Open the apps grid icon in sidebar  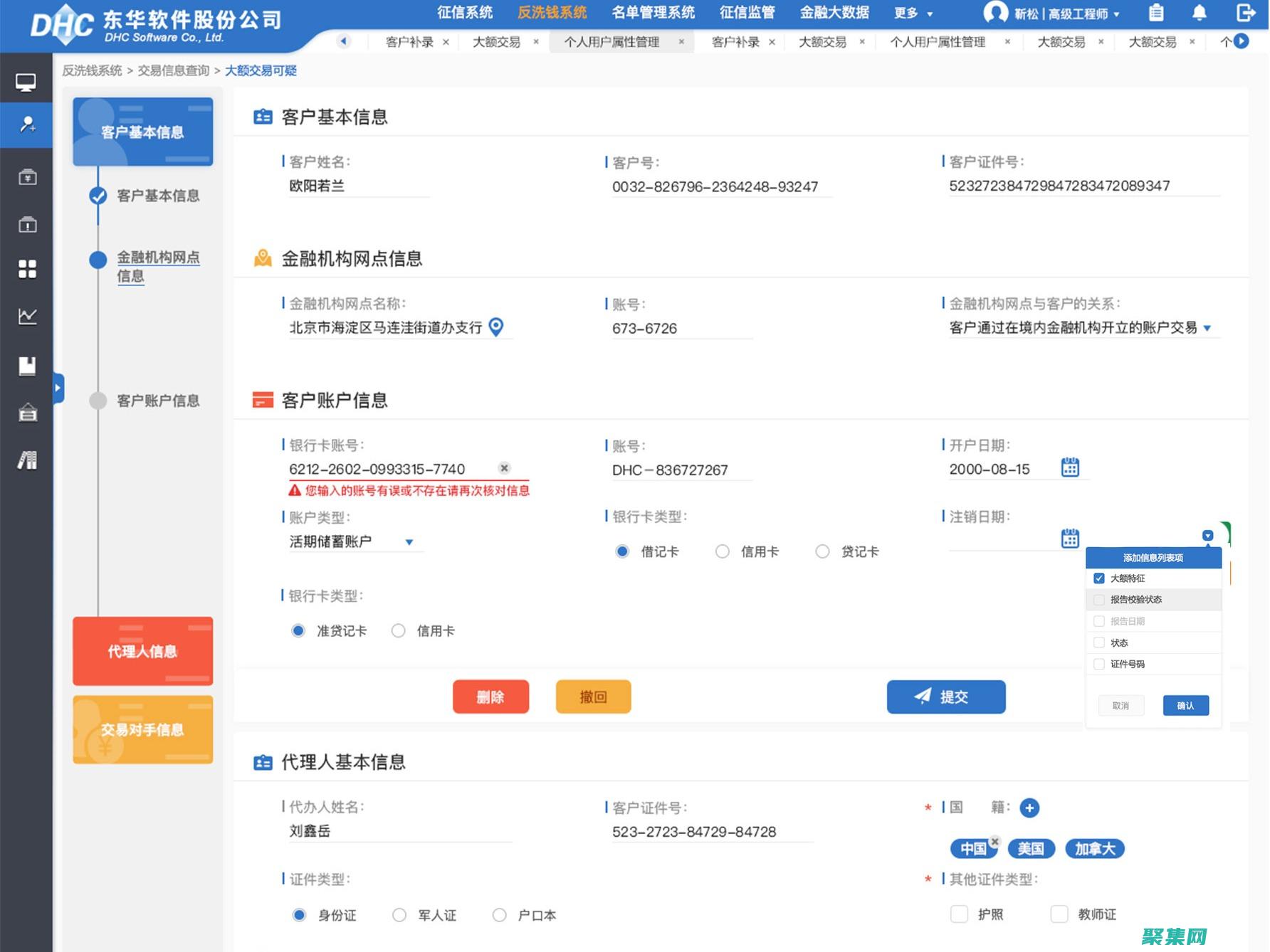(x=27, y=269)
